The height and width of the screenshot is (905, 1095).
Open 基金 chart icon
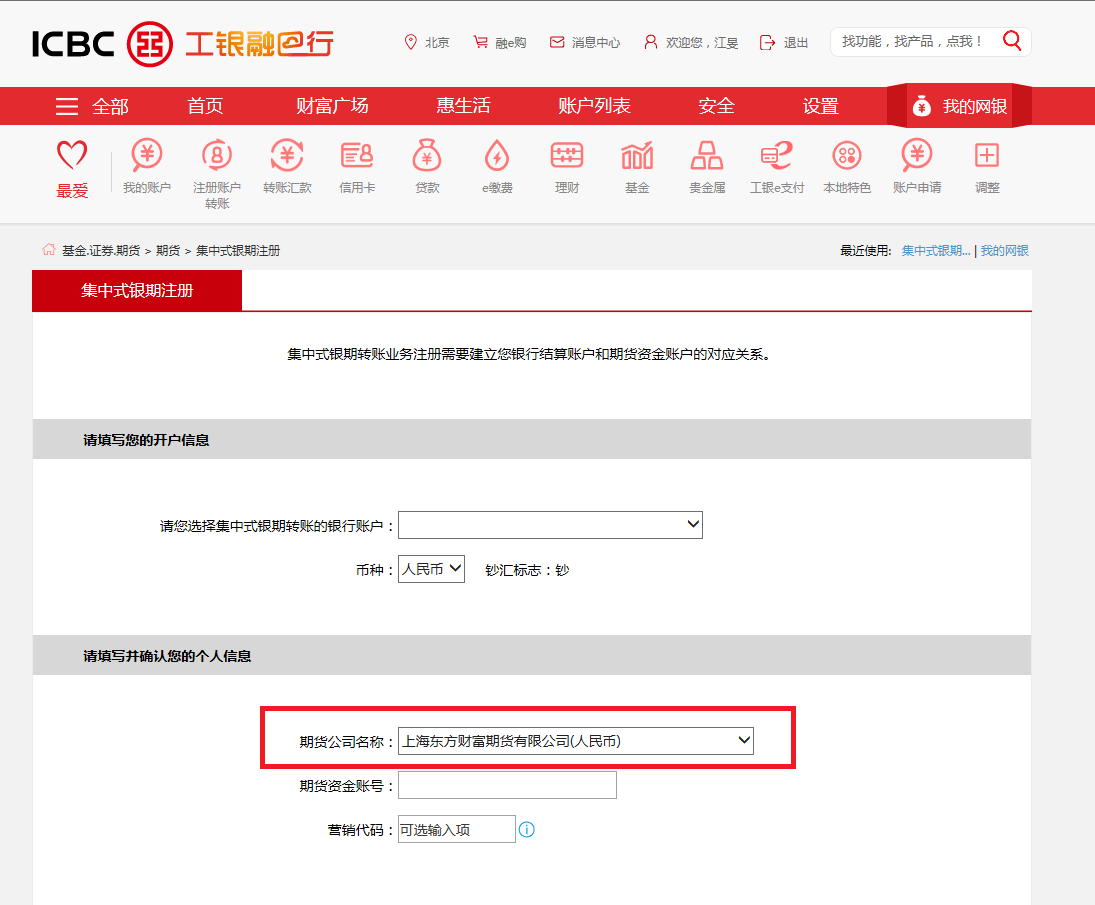[637, 154]
